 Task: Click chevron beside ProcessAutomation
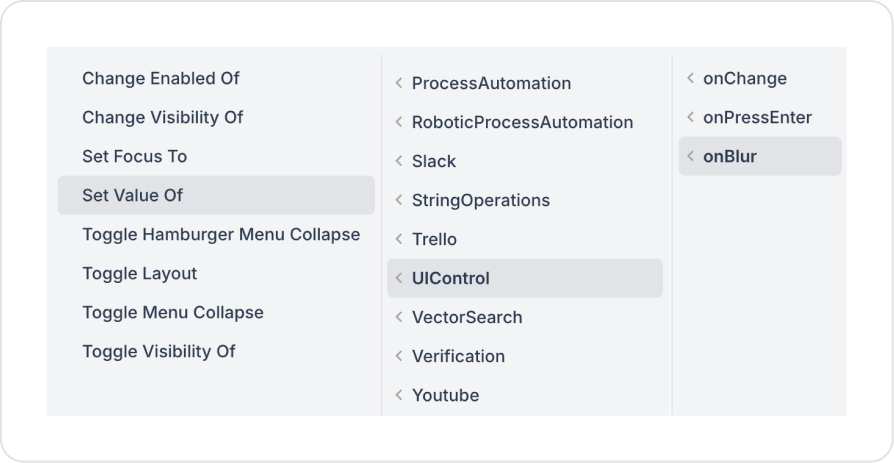[399, 84]
